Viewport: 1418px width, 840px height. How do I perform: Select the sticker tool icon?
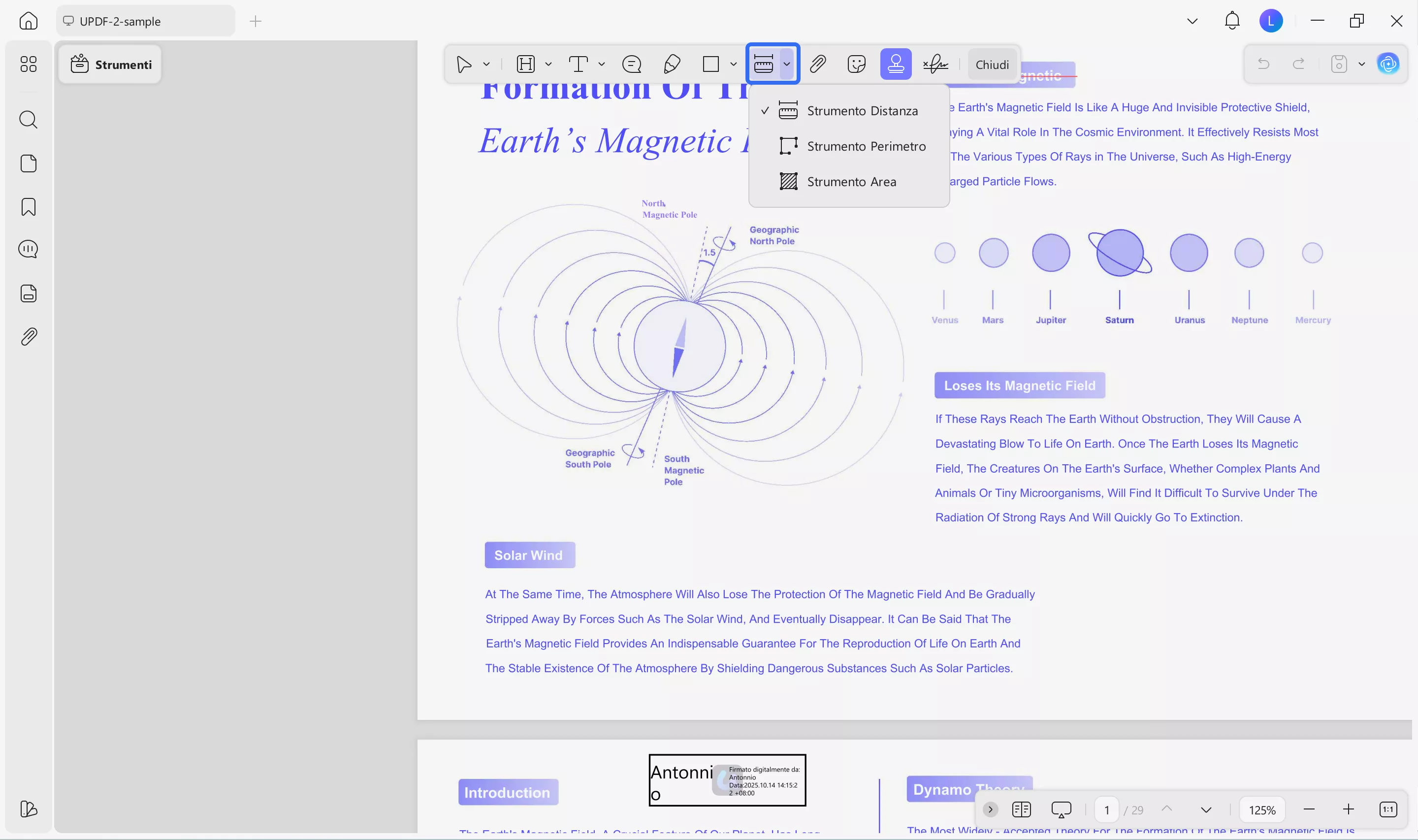pyautogui.click(x=856, y=64)
